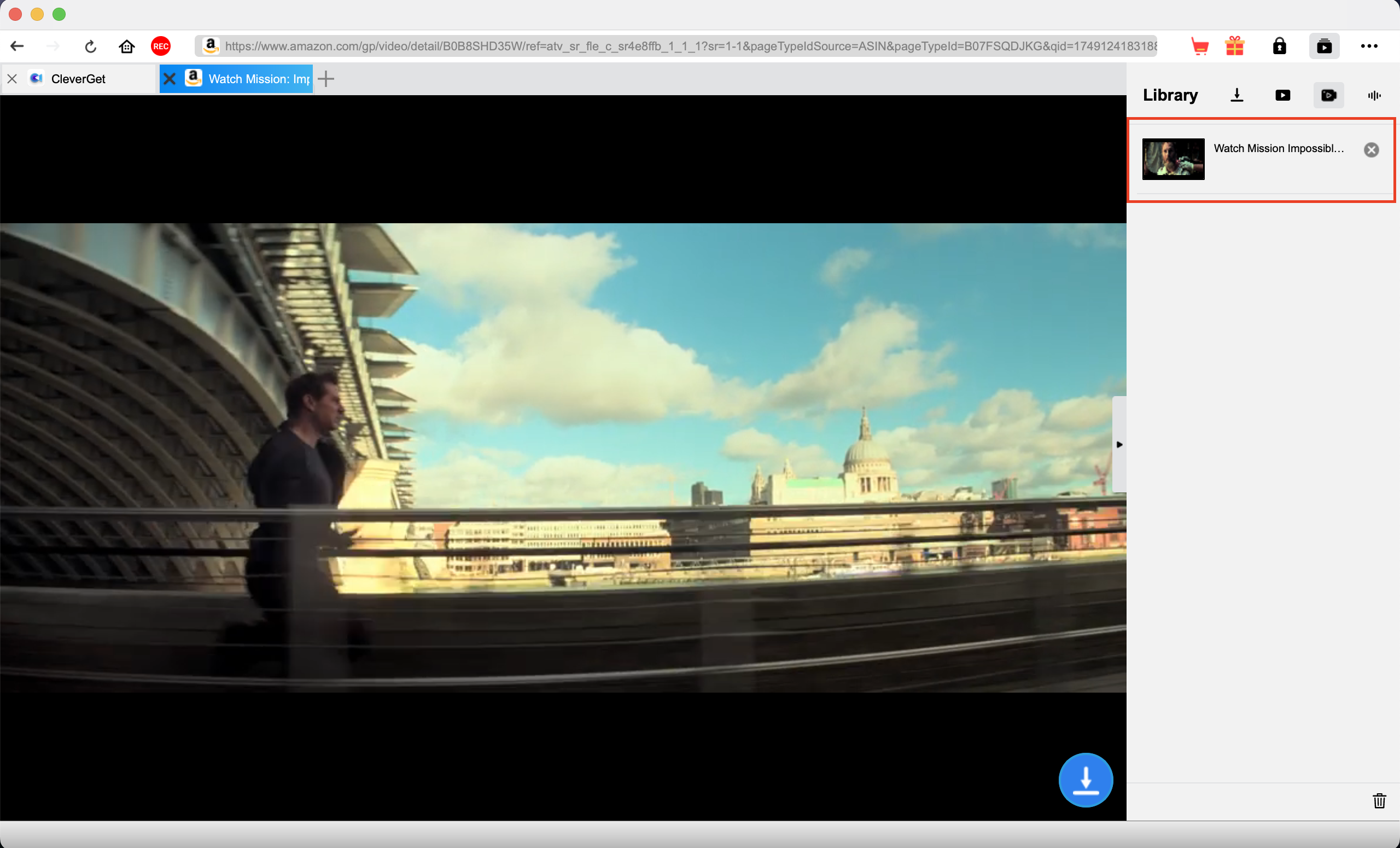This screenshot has width=1400, height=848.
Task: Open the gift box icon
Action: [1235, 46]
